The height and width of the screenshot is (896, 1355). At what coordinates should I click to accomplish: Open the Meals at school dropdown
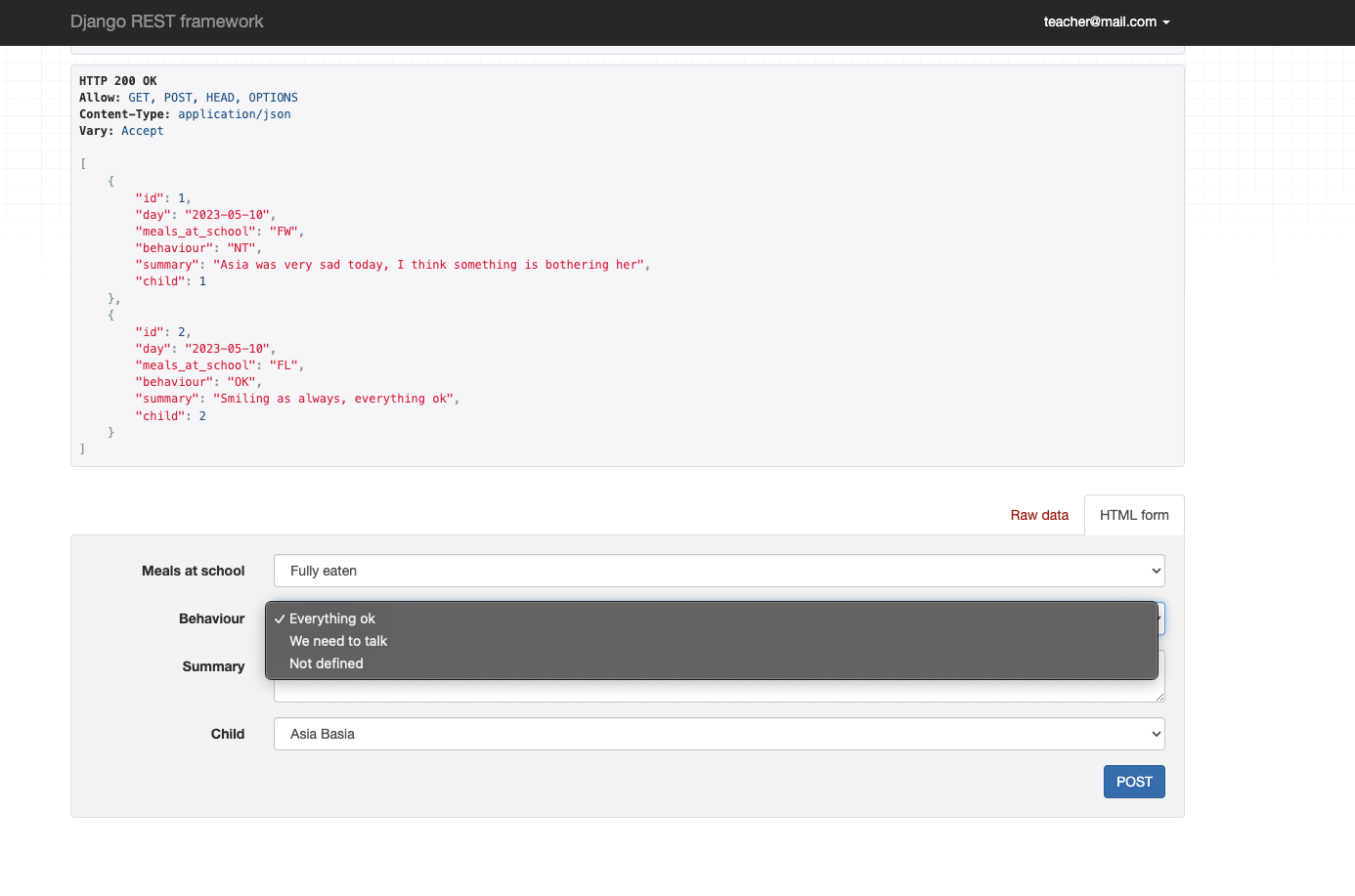tap(720, 571)
